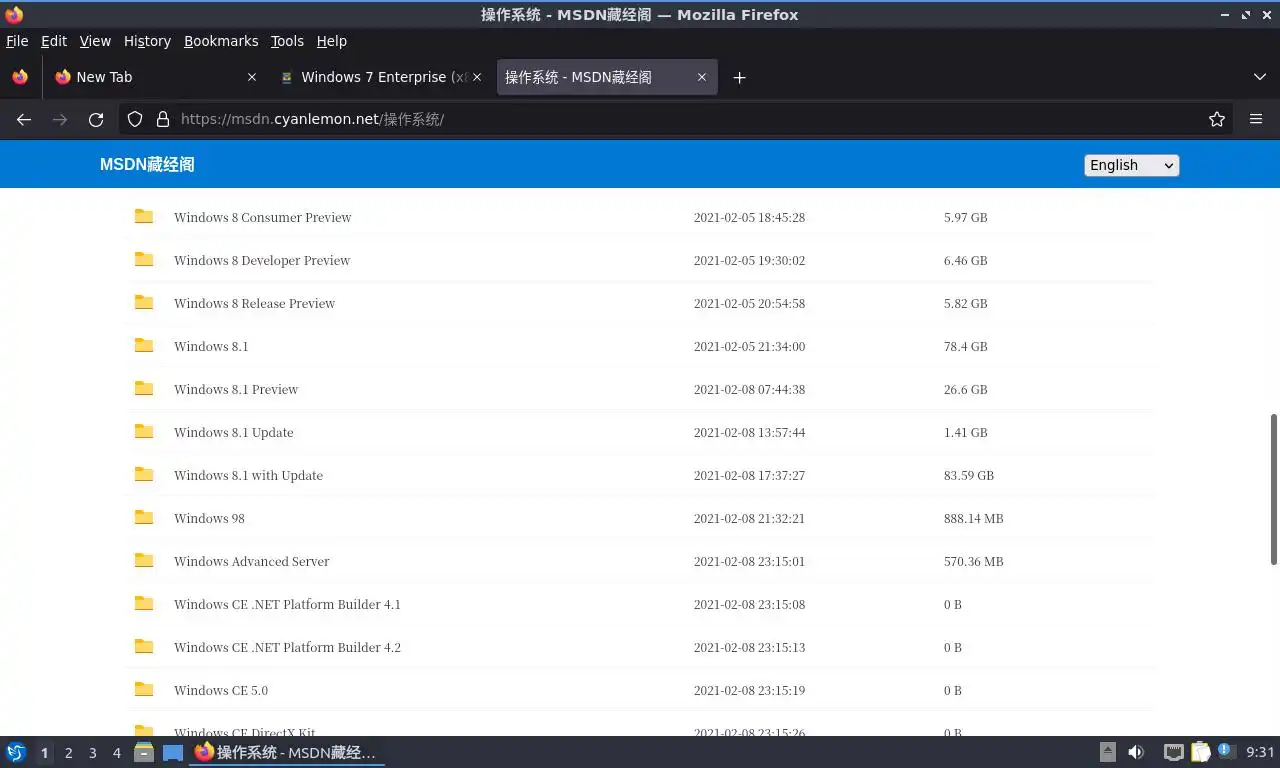
Task: Switch to workspace 3 in taskbar
Action: tap(92, 752)
